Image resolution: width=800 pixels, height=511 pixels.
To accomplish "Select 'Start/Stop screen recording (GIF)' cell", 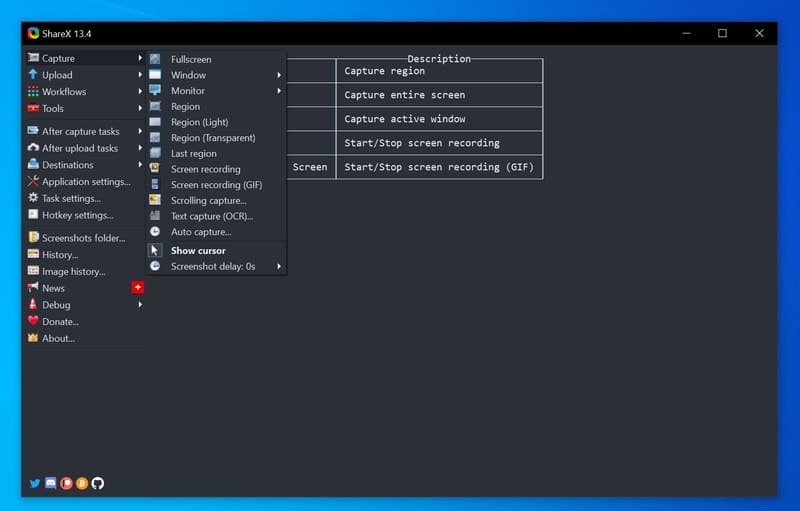I will tap(439, 167).
